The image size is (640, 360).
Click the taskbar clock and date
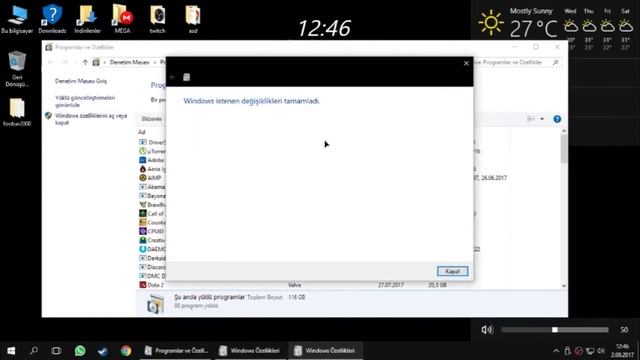622,351
